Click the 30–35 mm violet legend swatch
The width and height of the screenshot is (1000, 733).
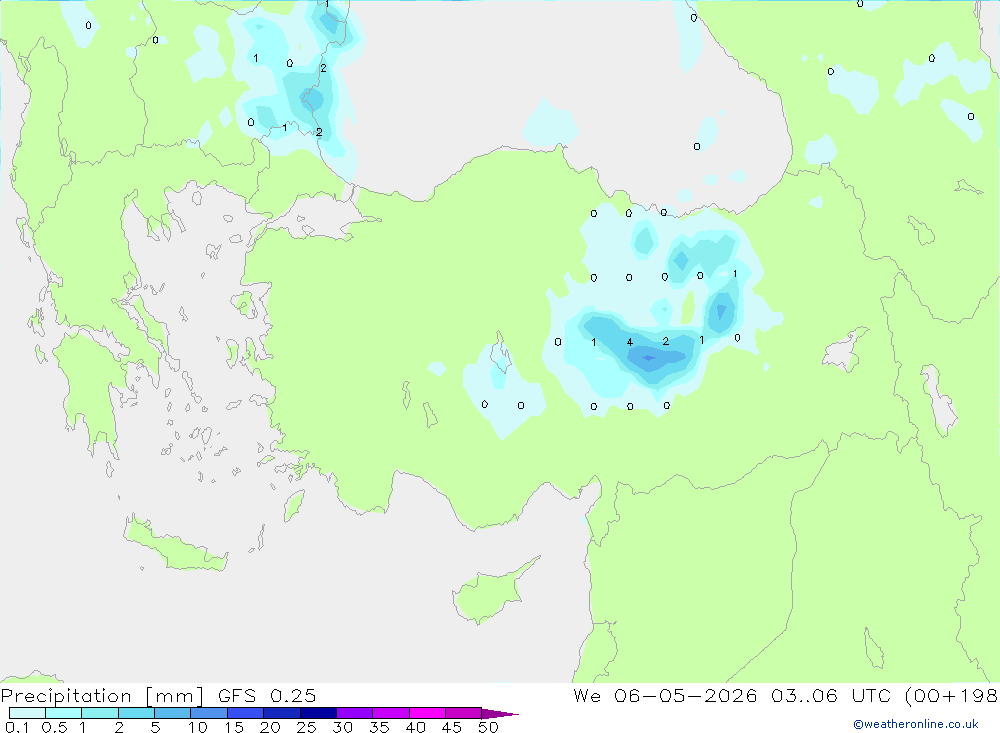point(355,713)
